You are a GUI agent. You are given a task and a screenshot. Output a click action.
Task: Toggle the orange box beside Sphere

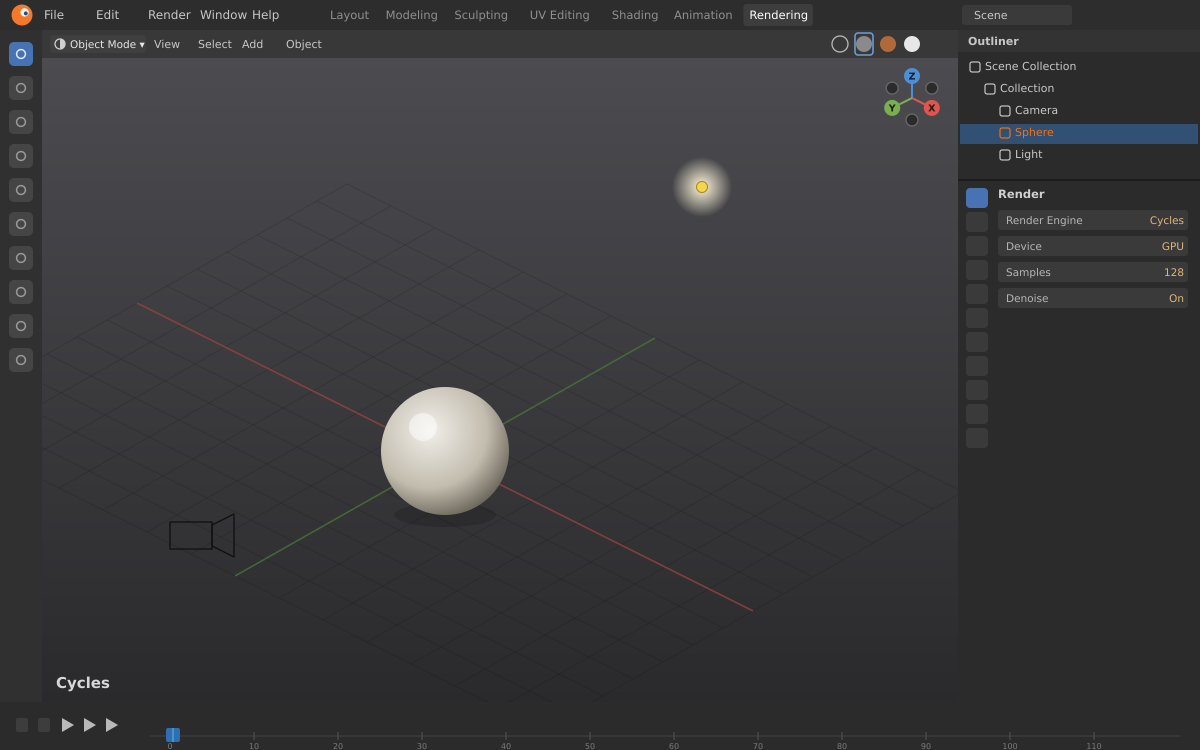(x=1005, y=133)
